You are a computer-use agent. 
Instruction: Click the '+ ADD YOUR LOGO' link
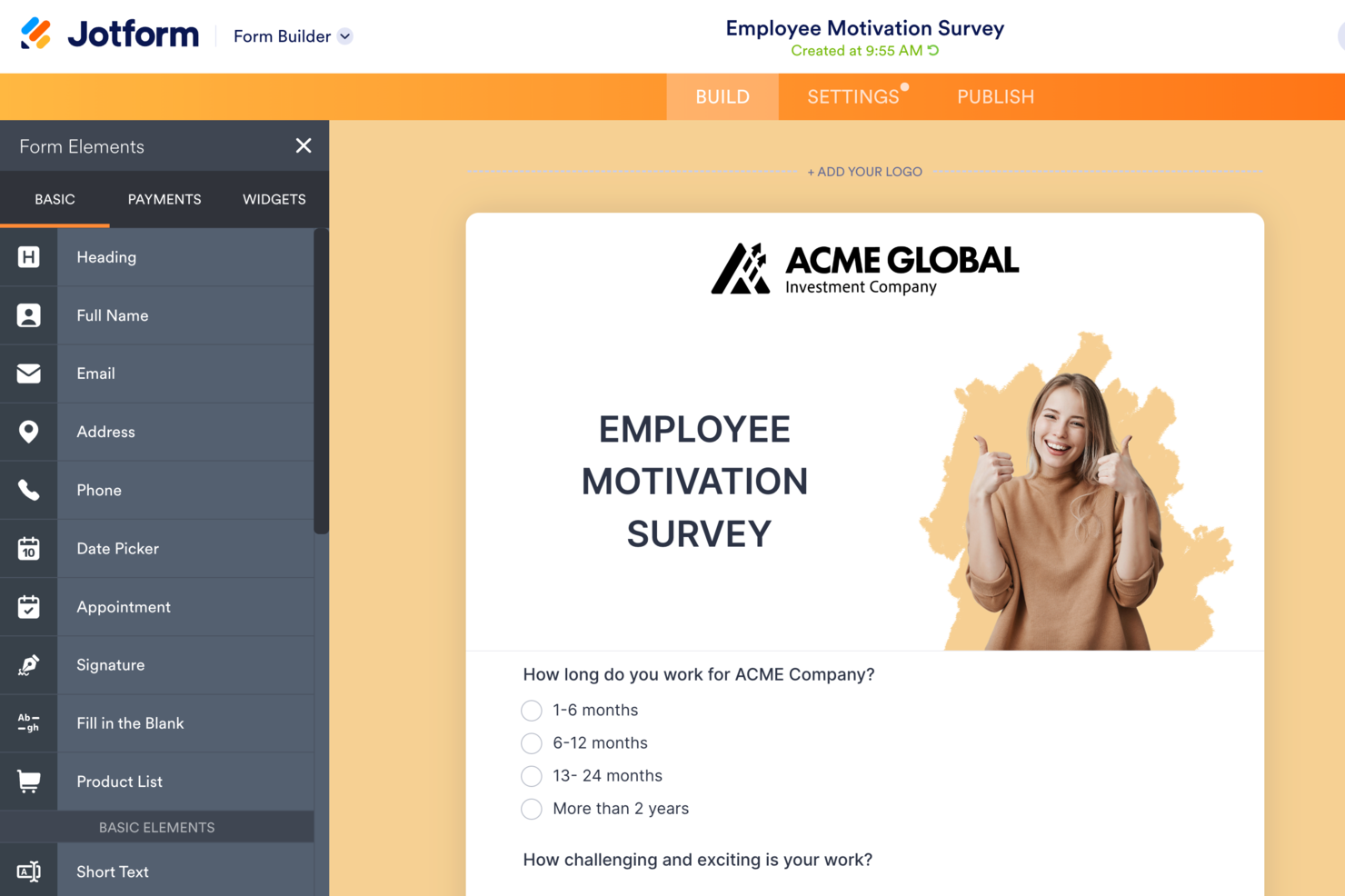tap(864, 172)
